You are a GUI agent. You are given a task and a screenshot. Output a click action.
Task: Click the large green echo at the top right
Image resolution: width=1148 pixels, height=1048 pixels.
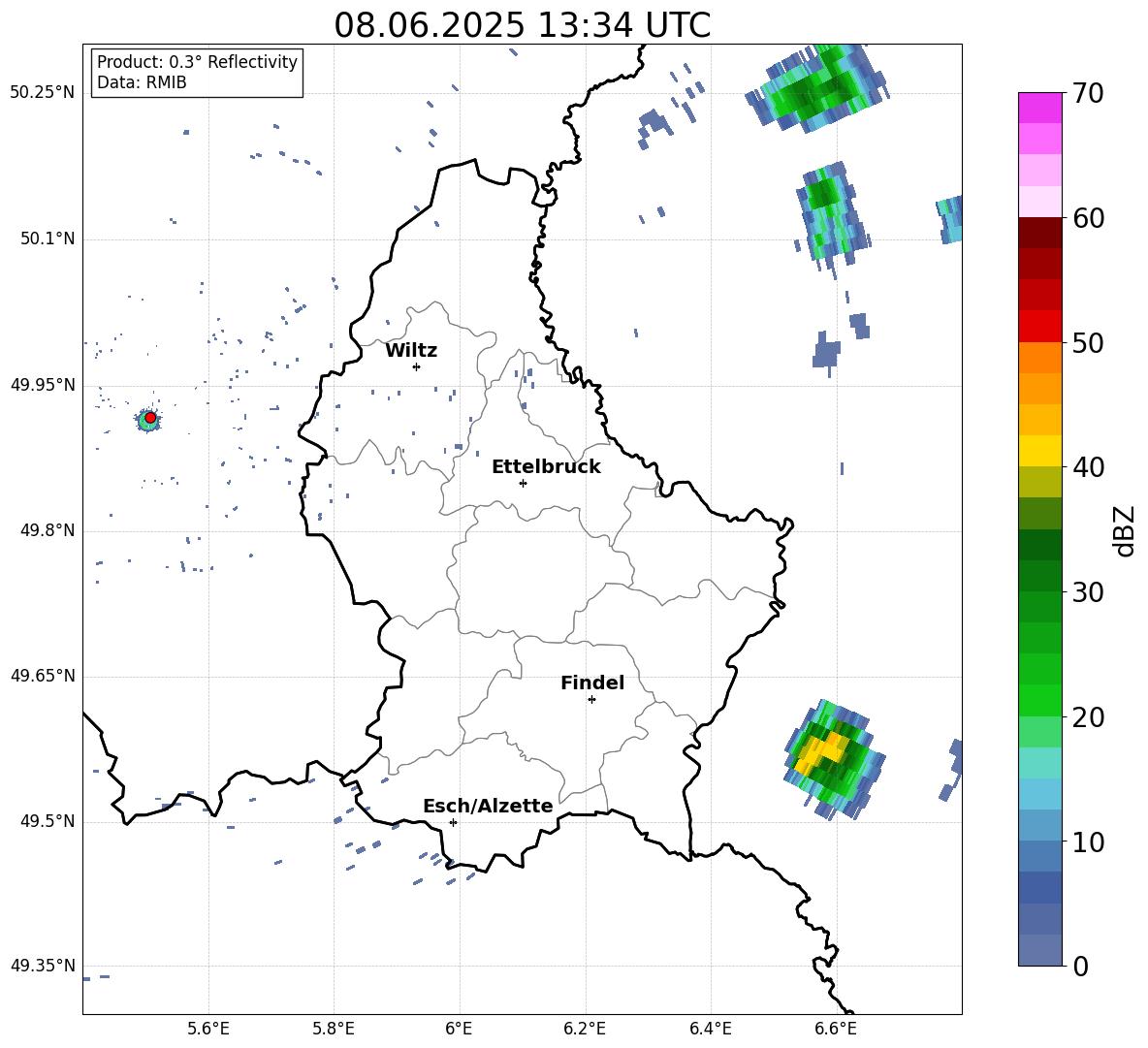pyautogui.click(x=816, y=89)
